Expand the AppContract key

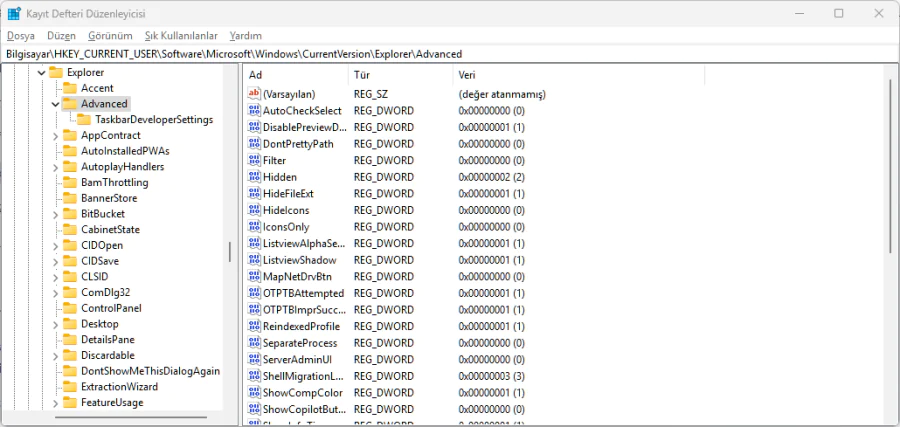click(55, 136)
